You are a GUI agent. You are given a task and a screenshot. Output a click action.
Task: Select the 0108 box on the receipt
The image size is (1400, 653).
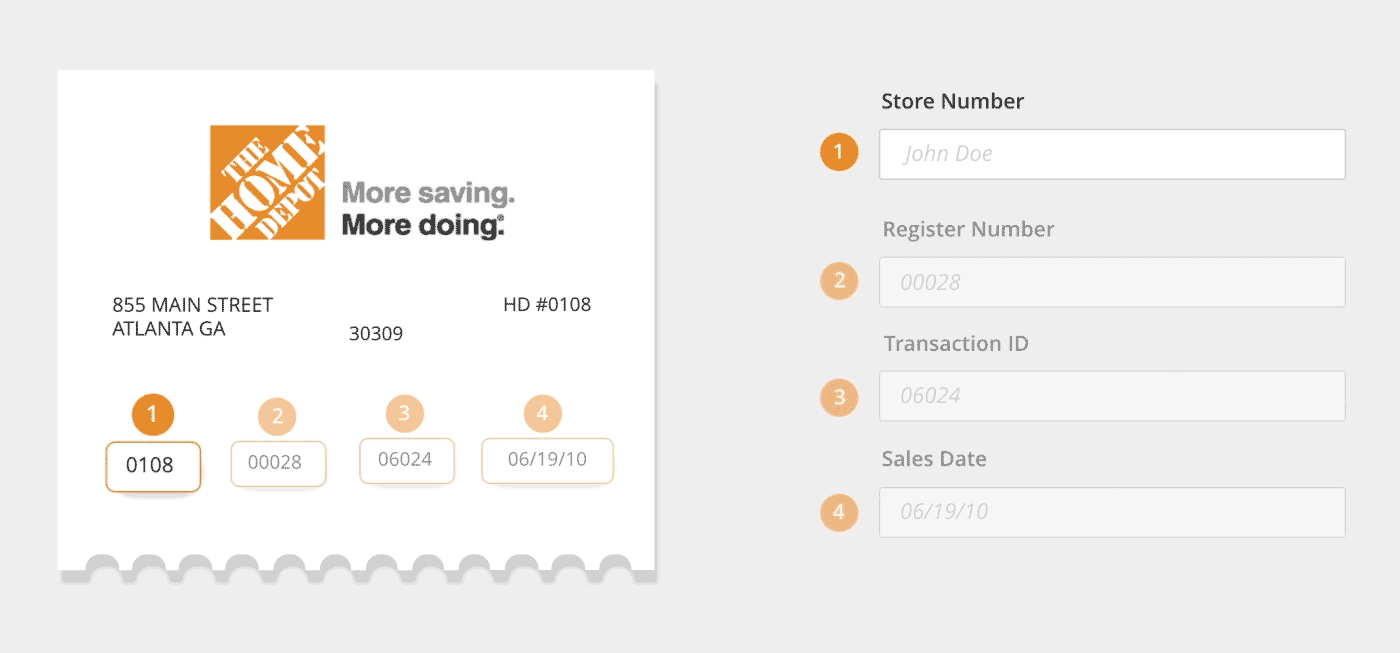coord(153,466)
